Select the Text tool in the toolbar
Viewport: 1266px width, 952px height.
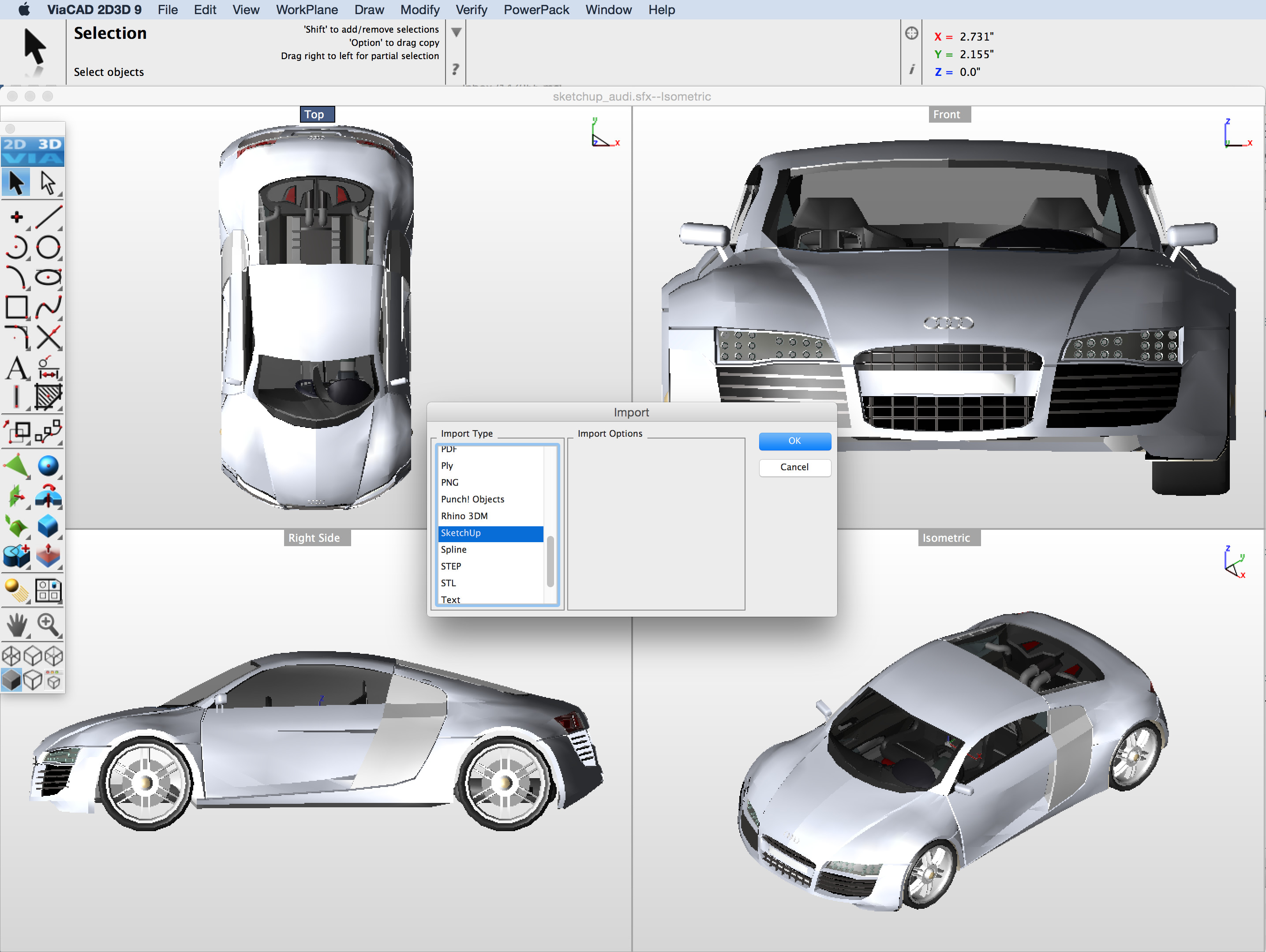point(17,369)
